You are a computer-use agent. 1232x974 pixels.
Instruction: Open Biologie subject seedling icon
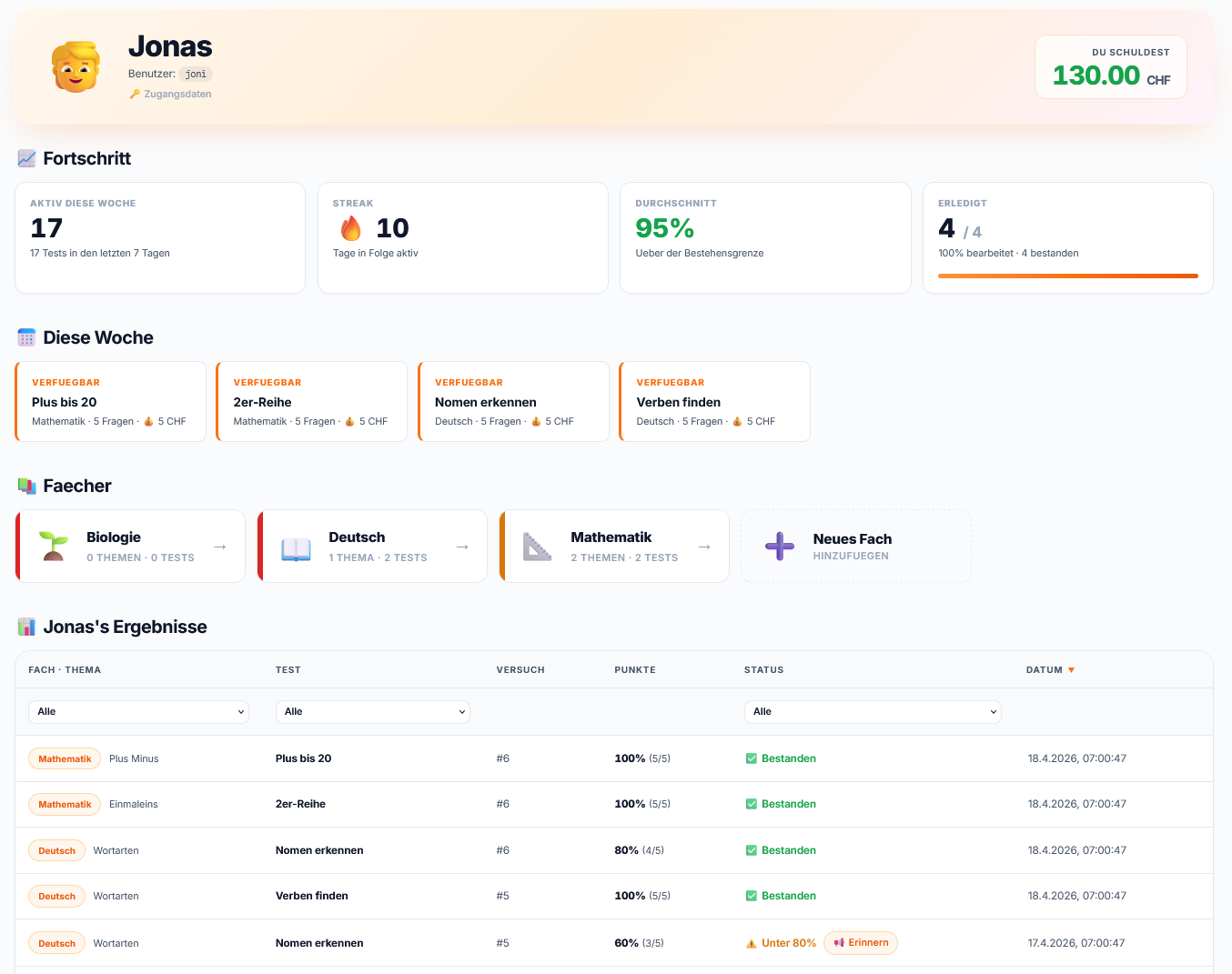[x=54, y=546]
